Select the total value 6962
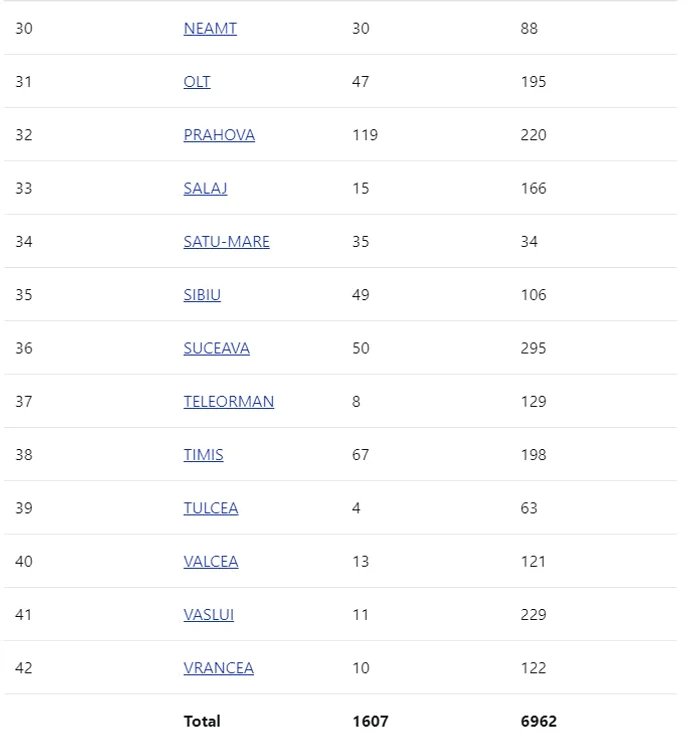The width and height of the screenshot is (700, 746). point(539,721)
